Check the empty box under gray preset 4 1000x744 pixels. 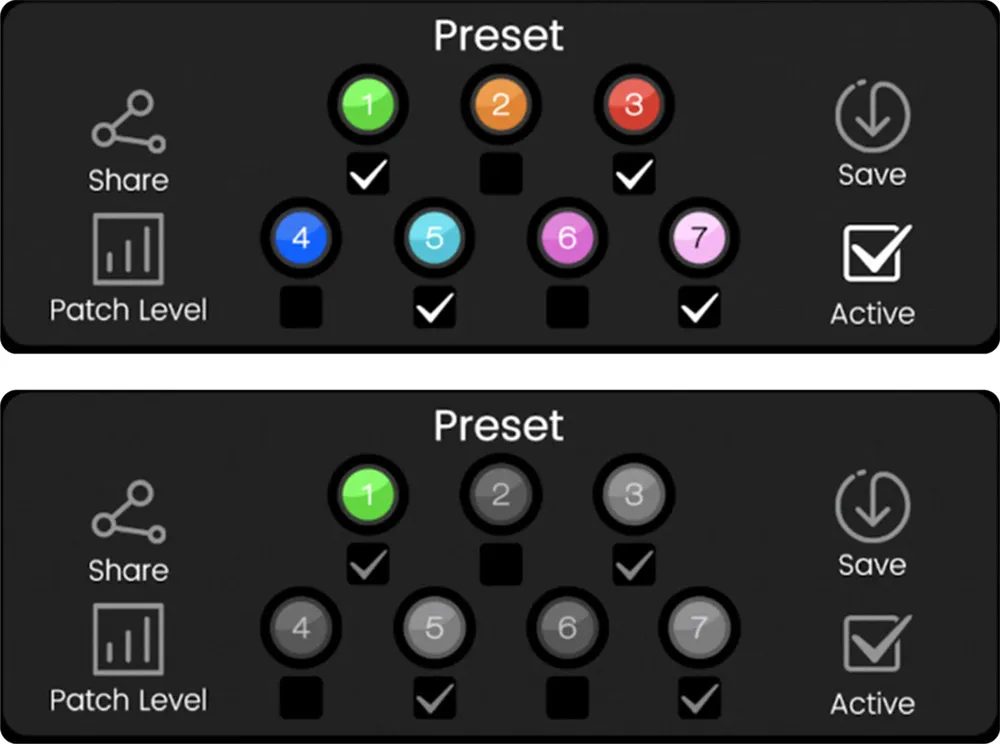(x=301, y=697)
